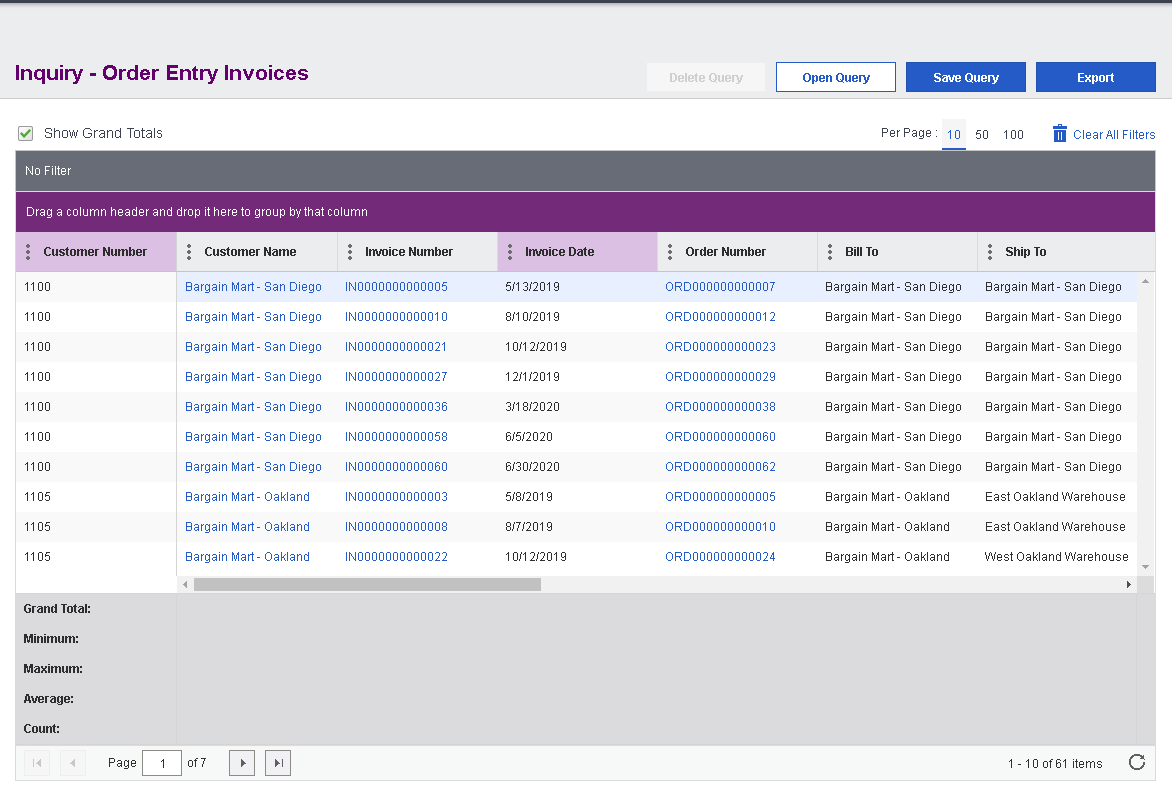This screenshot has height=809, width=1172.
Task: Click vertical scrollbar down arrow
Action: [1145, 567]
